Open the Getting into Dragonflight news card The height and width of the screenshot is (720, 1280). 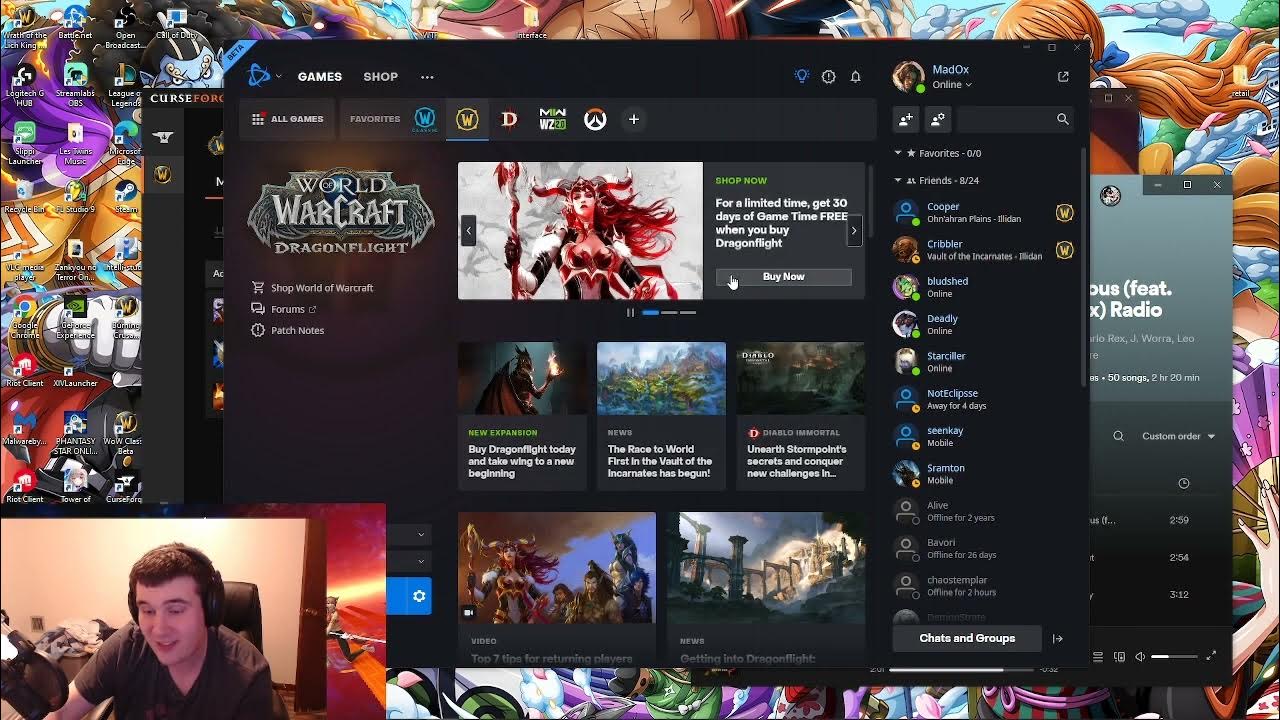(766, 589)
